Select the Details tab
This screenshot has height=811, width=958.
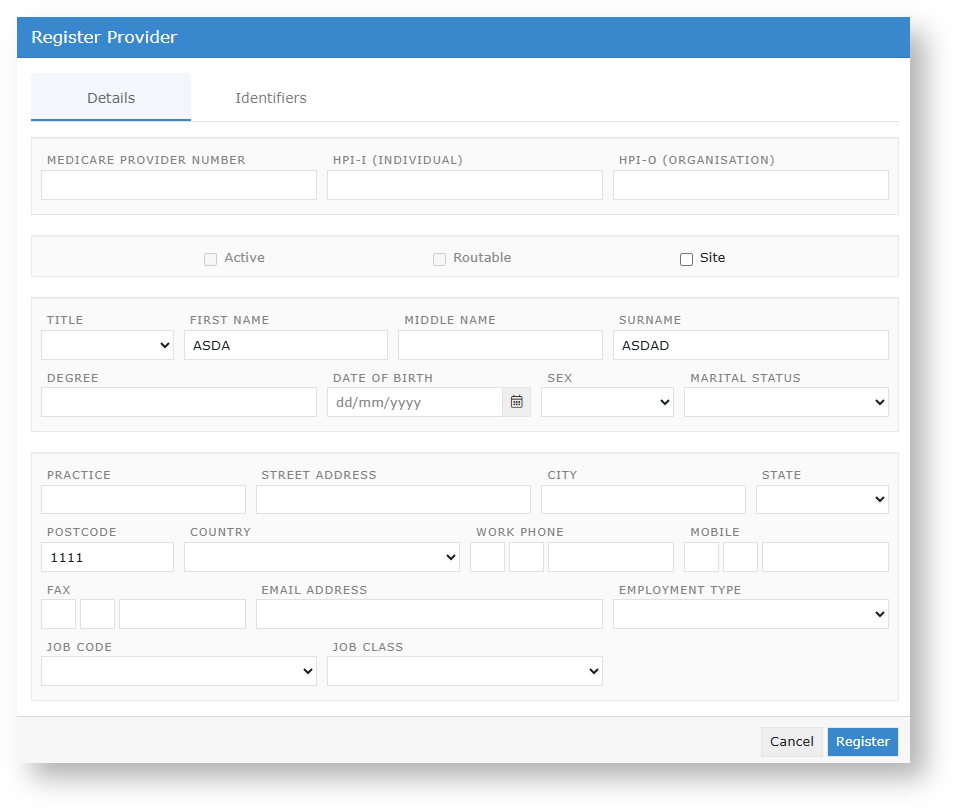(x=111, y=98)
